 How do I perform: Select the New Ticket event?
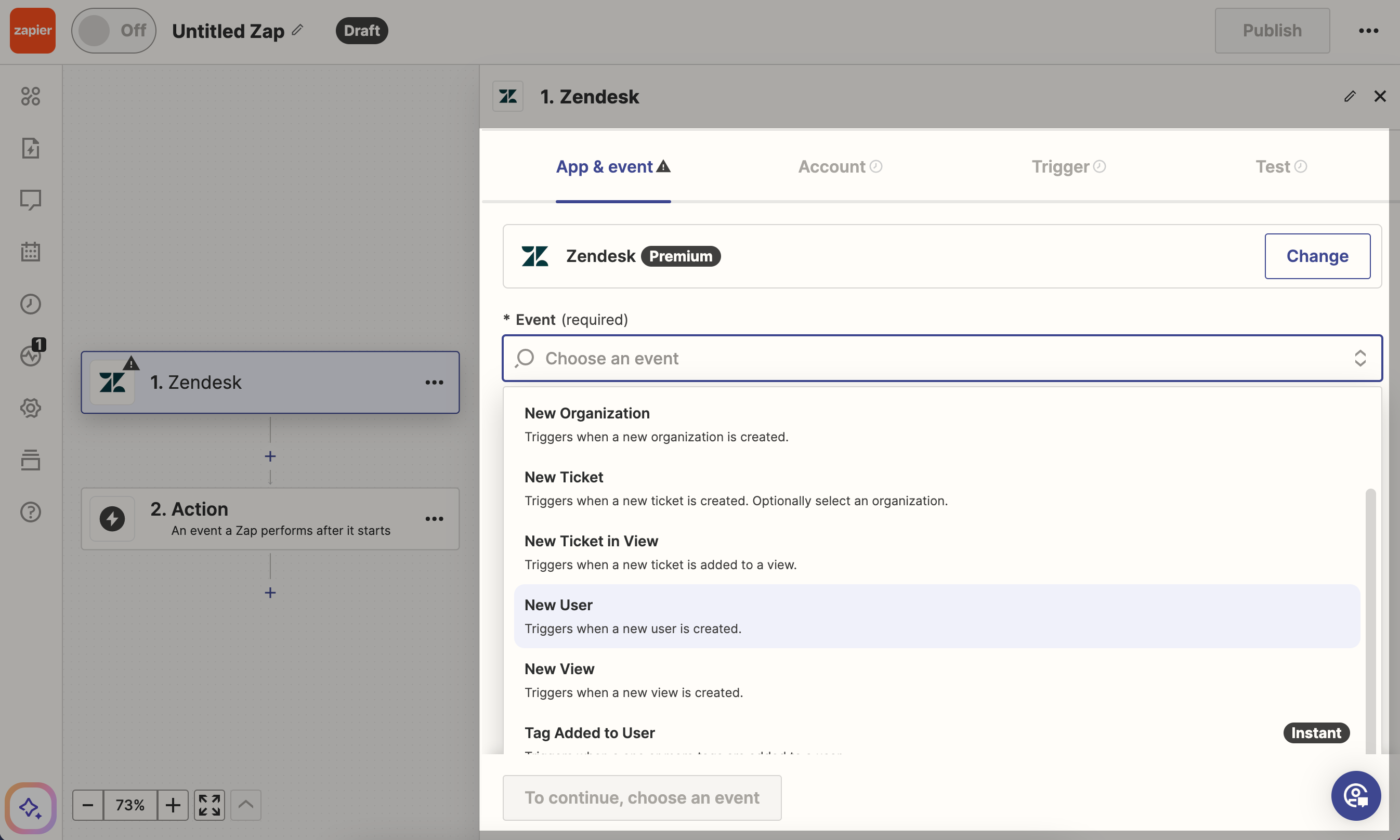[936, 489]
